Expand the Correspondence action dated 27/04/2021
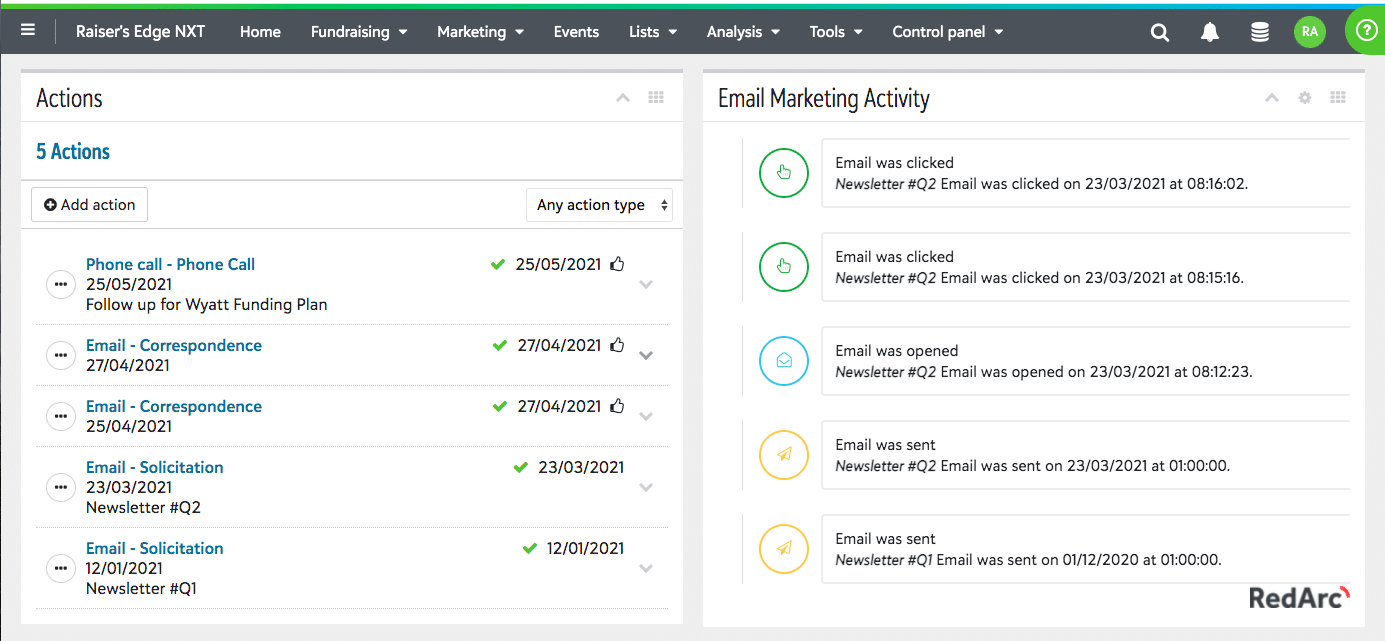 pos(646,355)
